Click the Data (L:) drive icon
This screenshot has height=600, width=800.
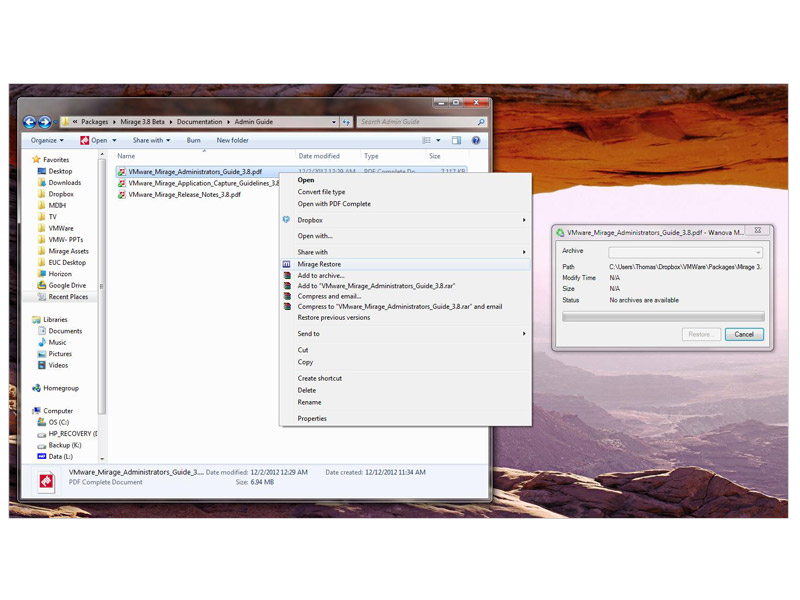[42, 457]
